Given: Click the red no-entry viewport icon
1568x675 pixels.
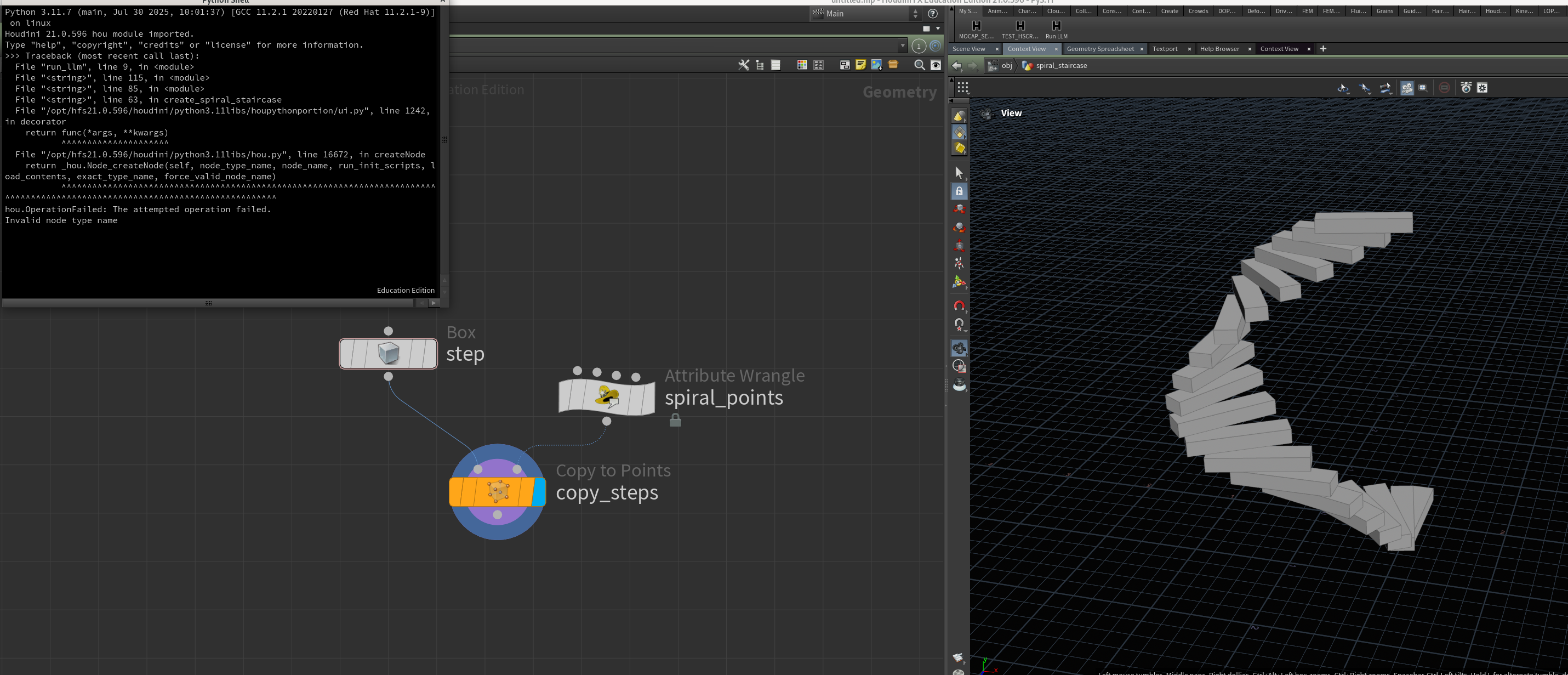Looking at the screenshot, I should coord(1444,88).
